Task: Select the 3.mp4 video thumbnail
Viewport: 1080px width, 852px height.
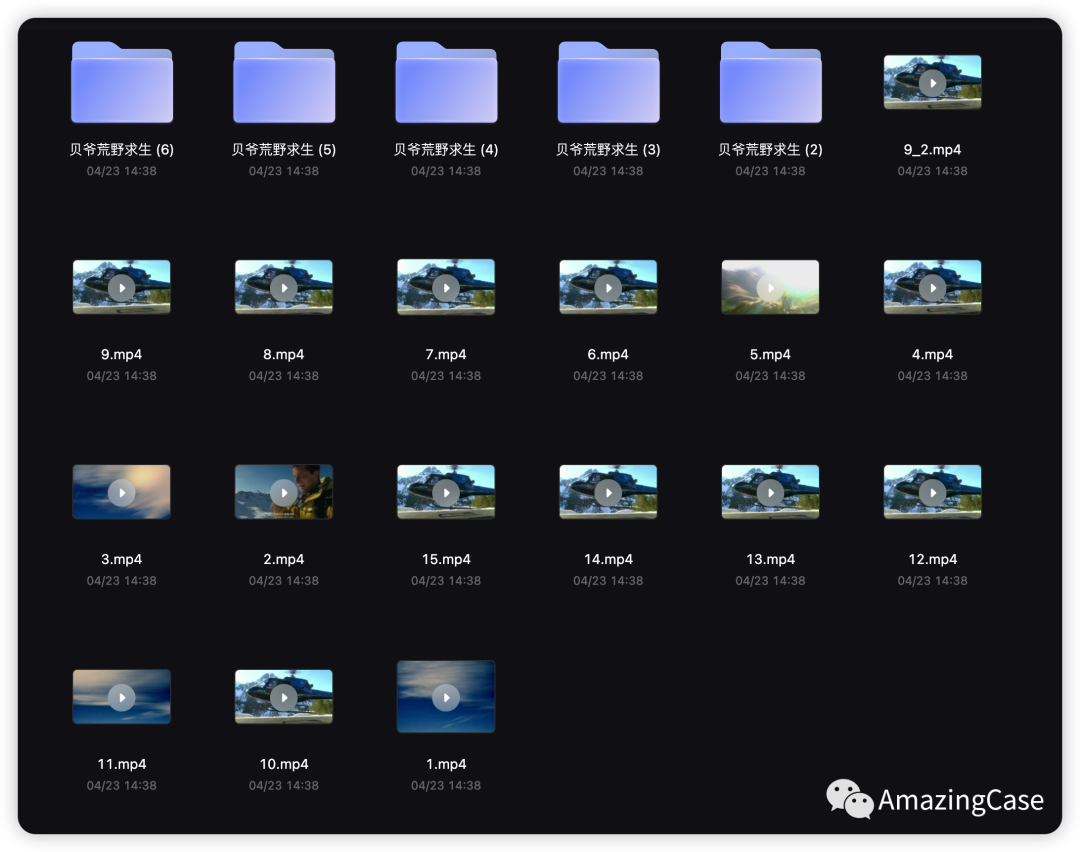Action: 122,492
